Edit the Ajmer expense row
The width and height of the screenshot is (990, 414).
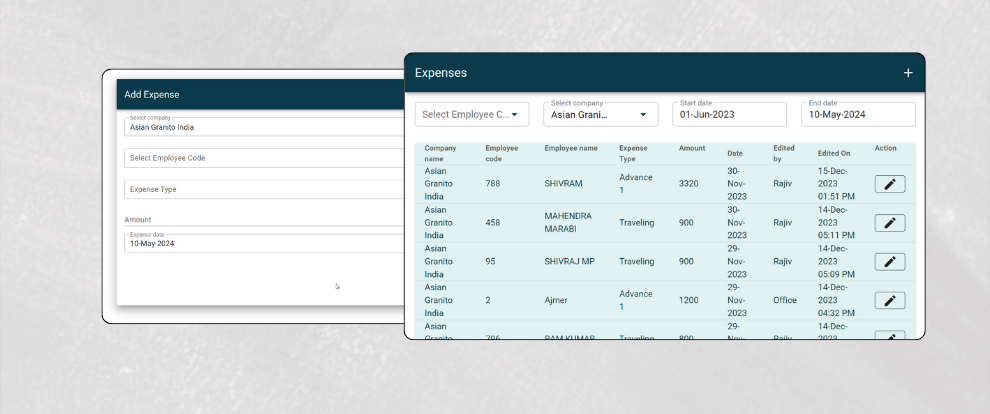coord(889,300)
